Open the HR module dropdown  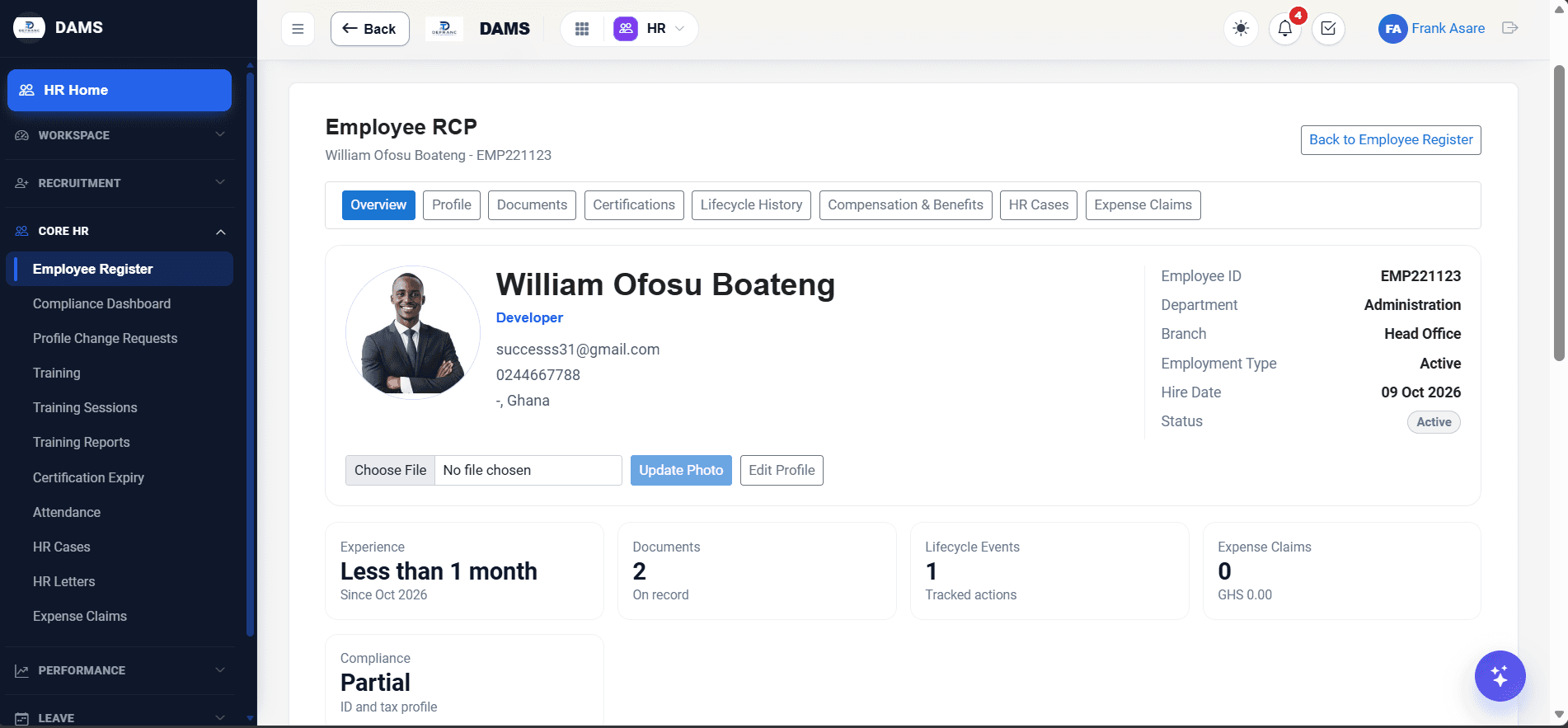click(x=651, y=29)
